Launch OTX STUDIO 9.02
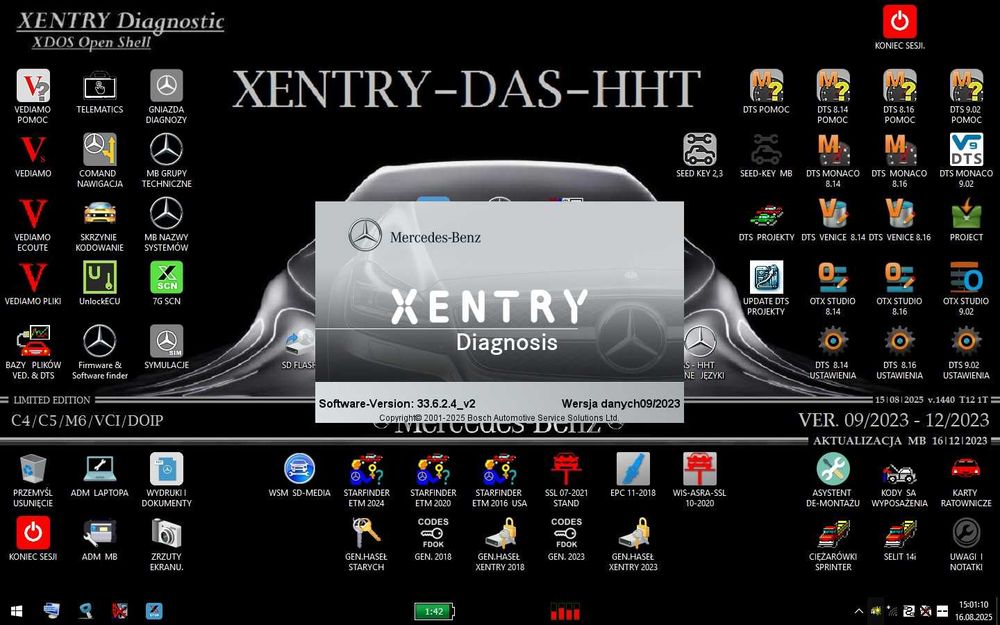This screenshot has width=1000, height=625. click(x=966, y=277)
